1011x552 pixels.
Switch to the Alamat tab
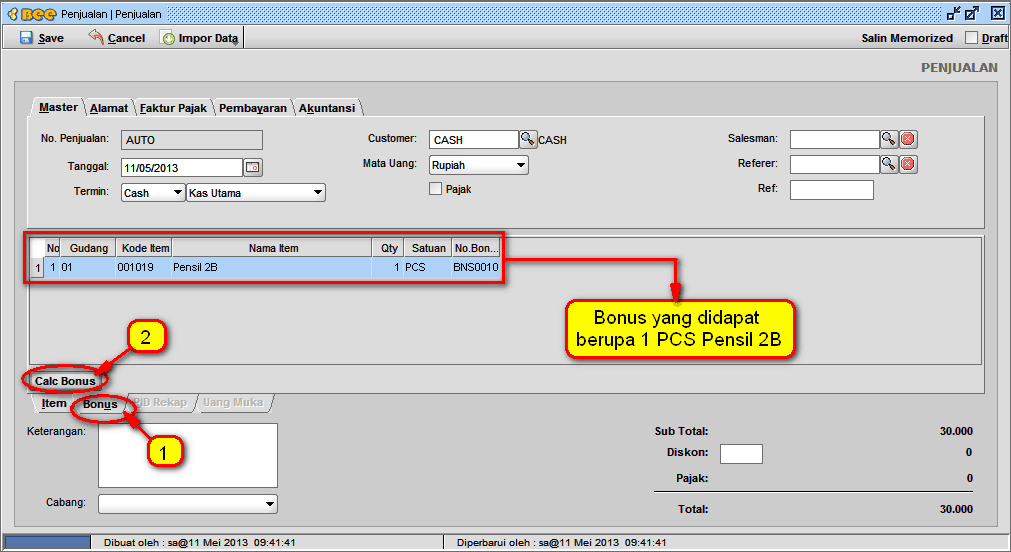click(108, 108)
